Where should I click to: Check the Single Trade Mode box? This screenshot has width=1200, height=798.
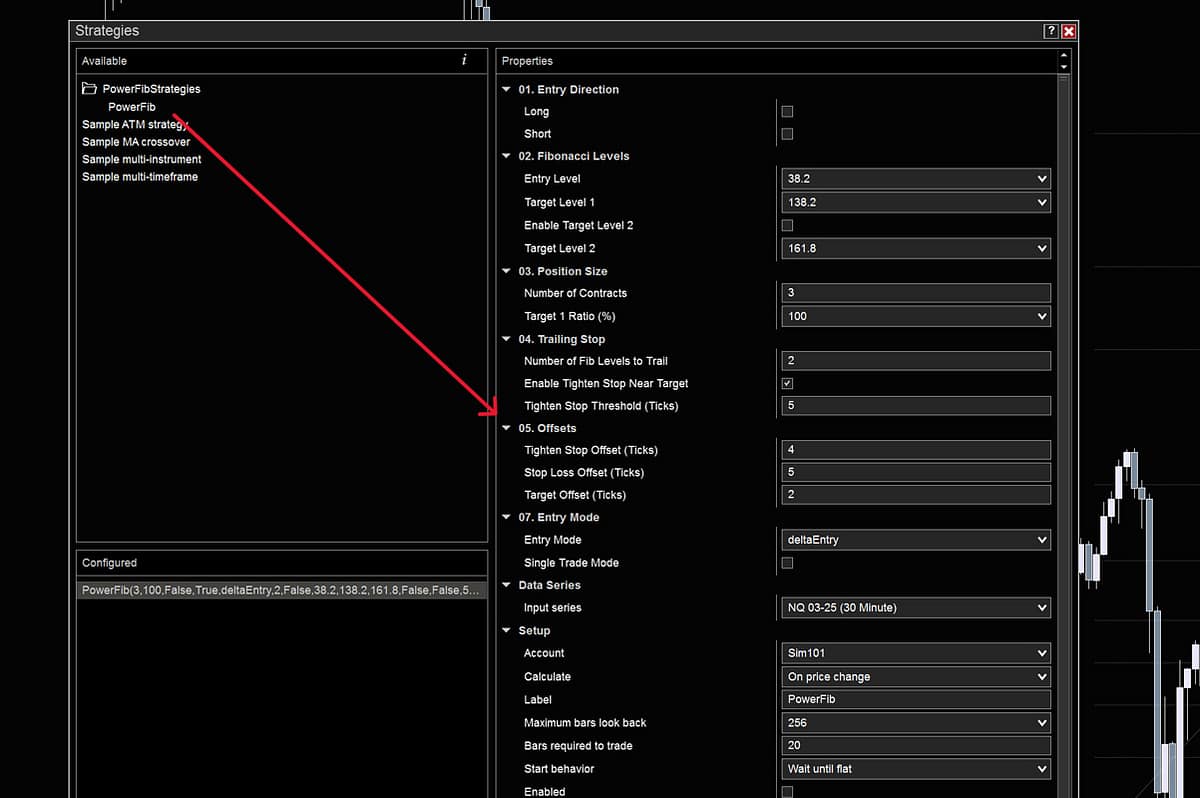pos(787,563)
